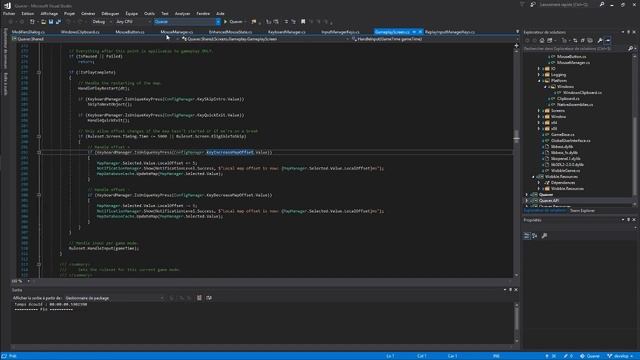Expand the Quaver.API project
Screen dimensions: 640x360
point(527,200)
